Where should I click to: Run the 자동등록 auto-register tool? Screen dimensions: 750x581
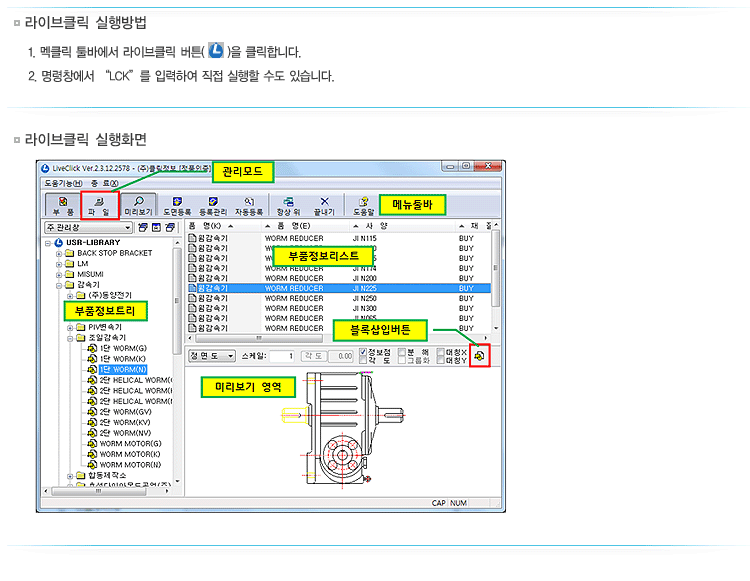(x=249, y=206)
